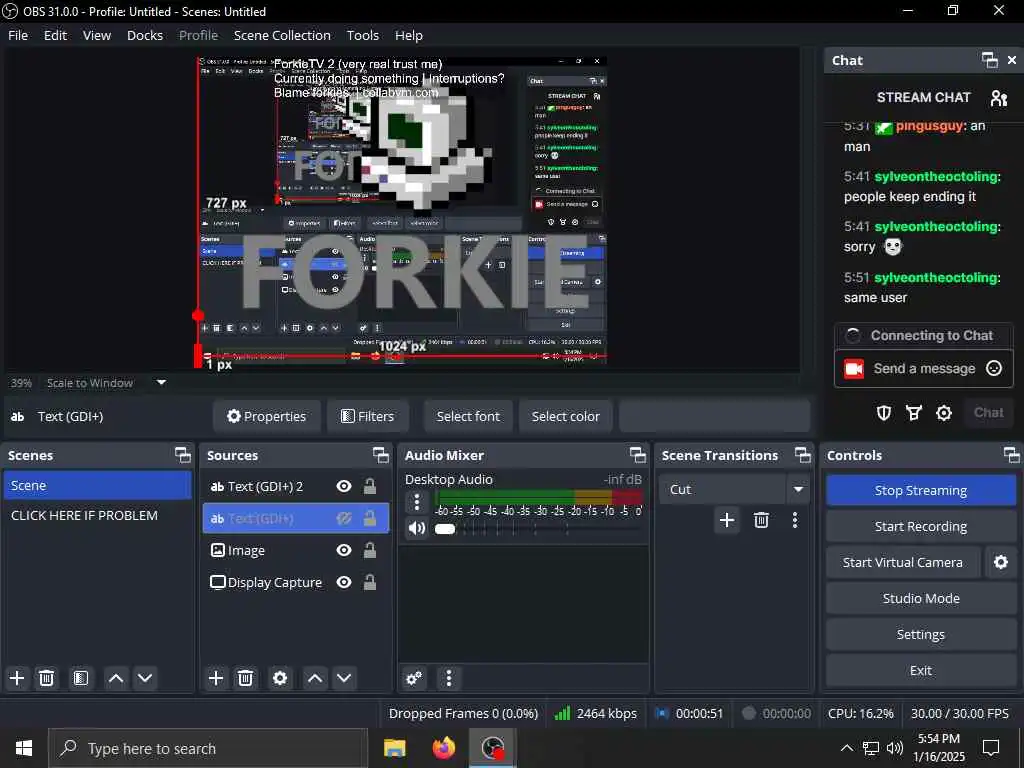The image size is (1024, 768).
Task: Click Start Virtual Camera button
Action: click(x=903, y=562)
